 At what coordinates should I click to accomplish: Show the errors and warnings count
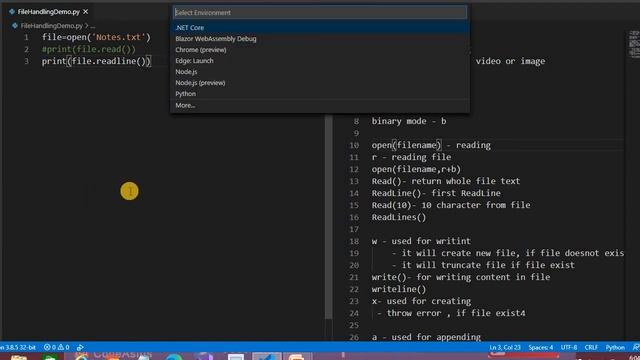point(56,347)
